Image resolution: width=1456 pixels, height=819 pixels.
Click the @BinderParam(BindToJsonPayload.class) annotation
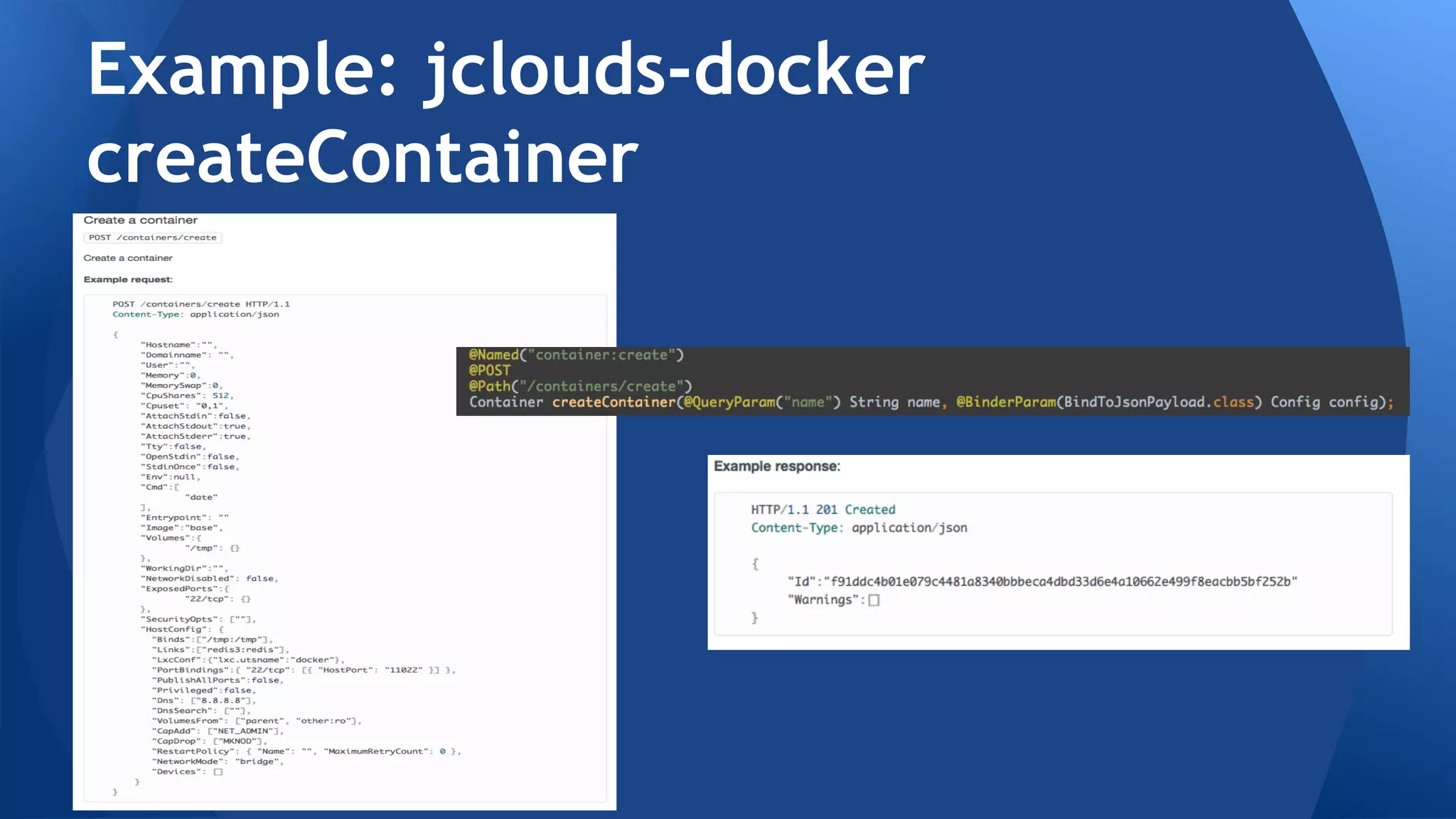click(1109, 402)
